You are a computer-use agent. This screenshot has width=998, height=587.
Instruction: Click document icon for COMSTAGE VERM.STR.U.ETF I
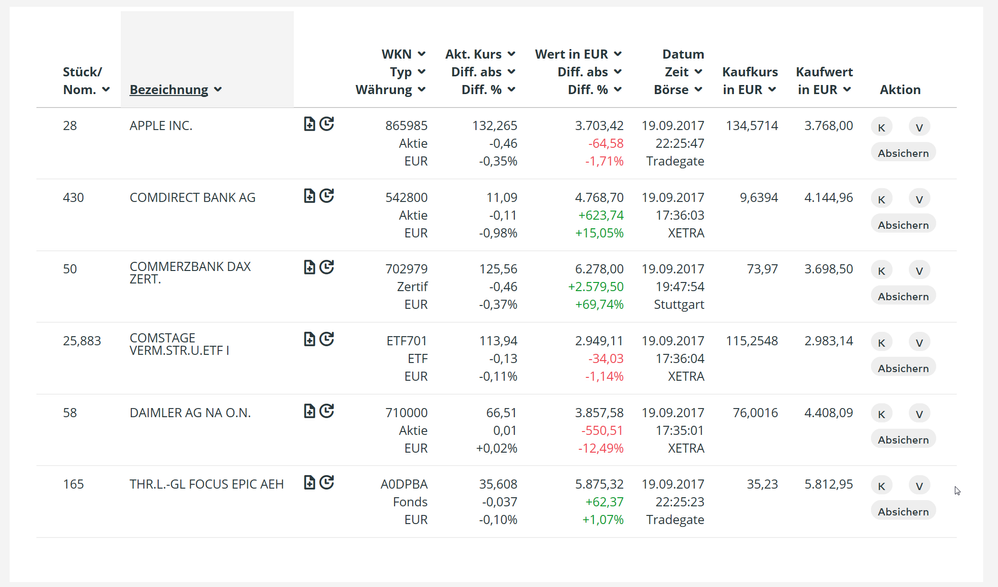pyautogui.click(x=309, y=339)
